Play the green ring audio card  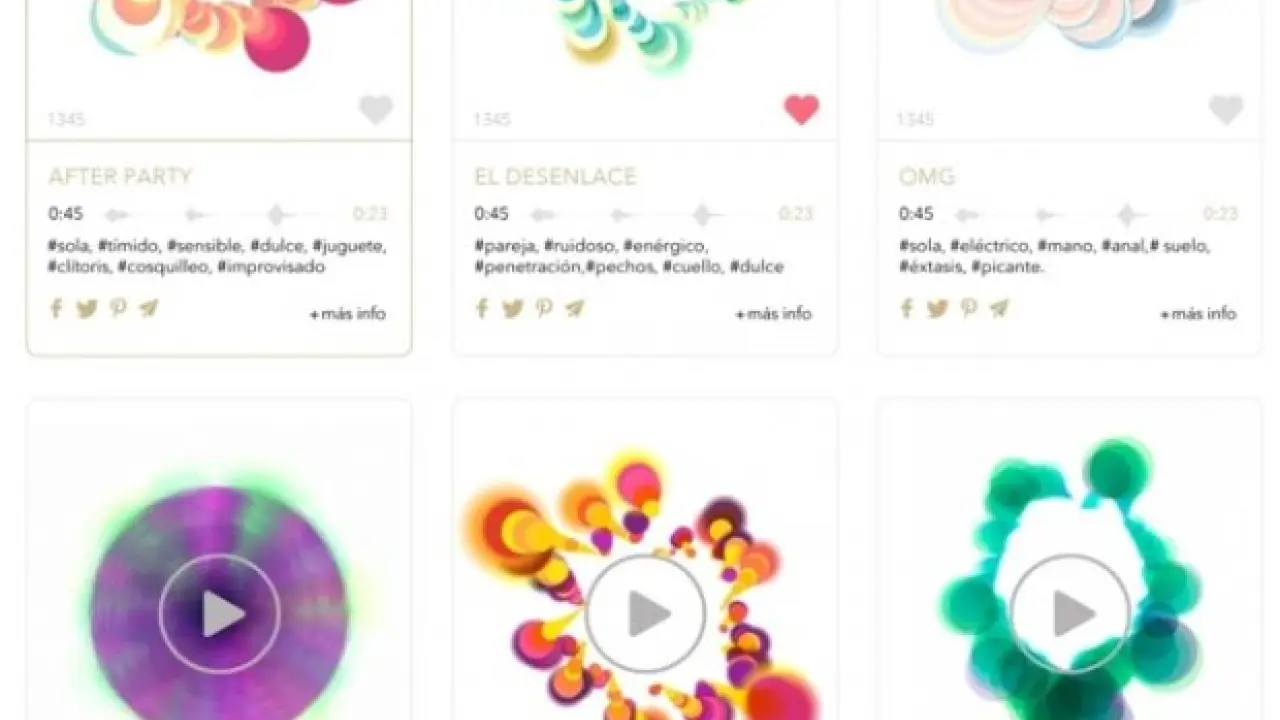pos(1070,613)
